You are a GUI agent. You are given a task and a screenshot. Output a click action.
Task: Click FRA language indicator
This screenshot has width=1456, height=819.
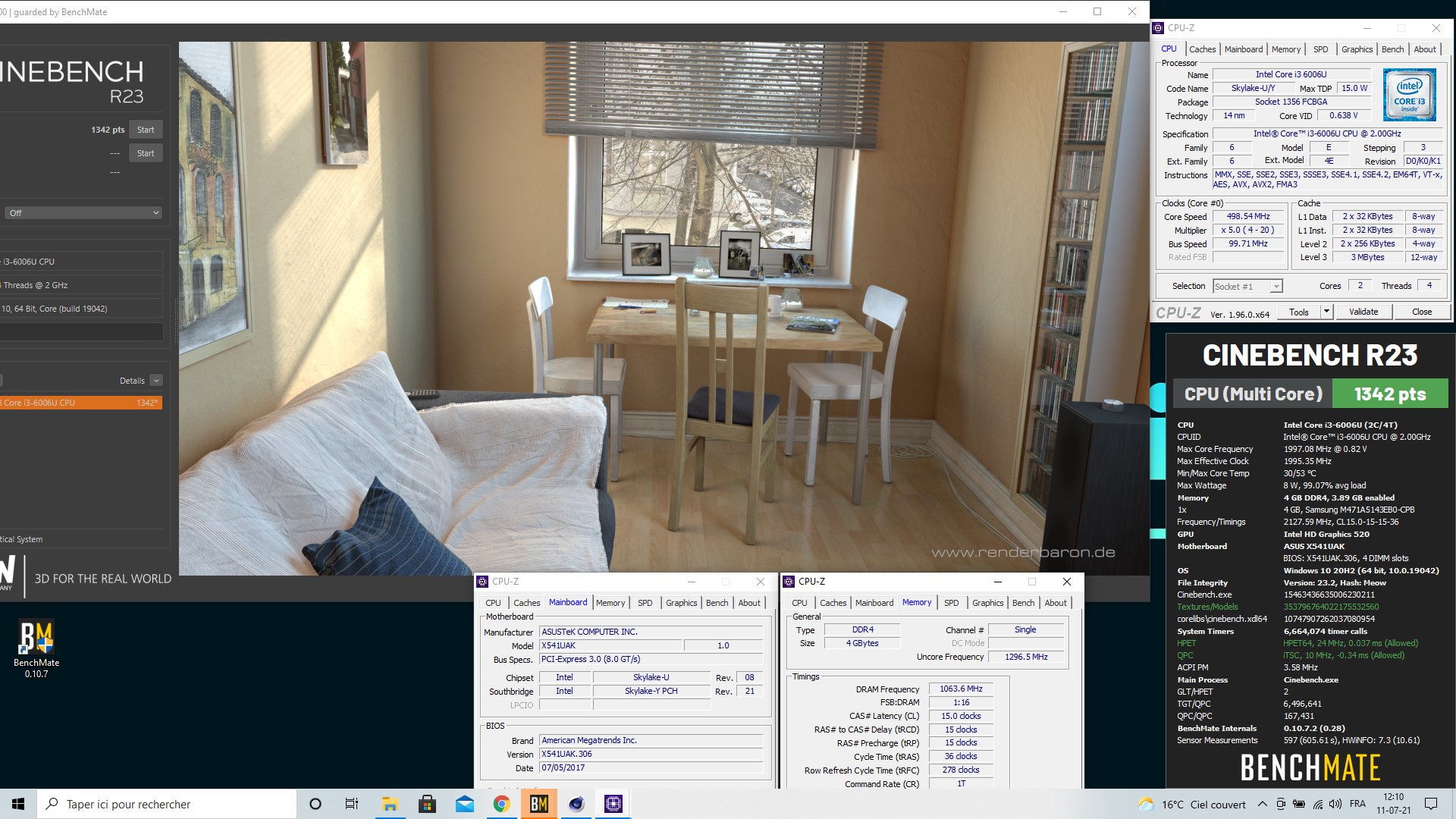1357,804
